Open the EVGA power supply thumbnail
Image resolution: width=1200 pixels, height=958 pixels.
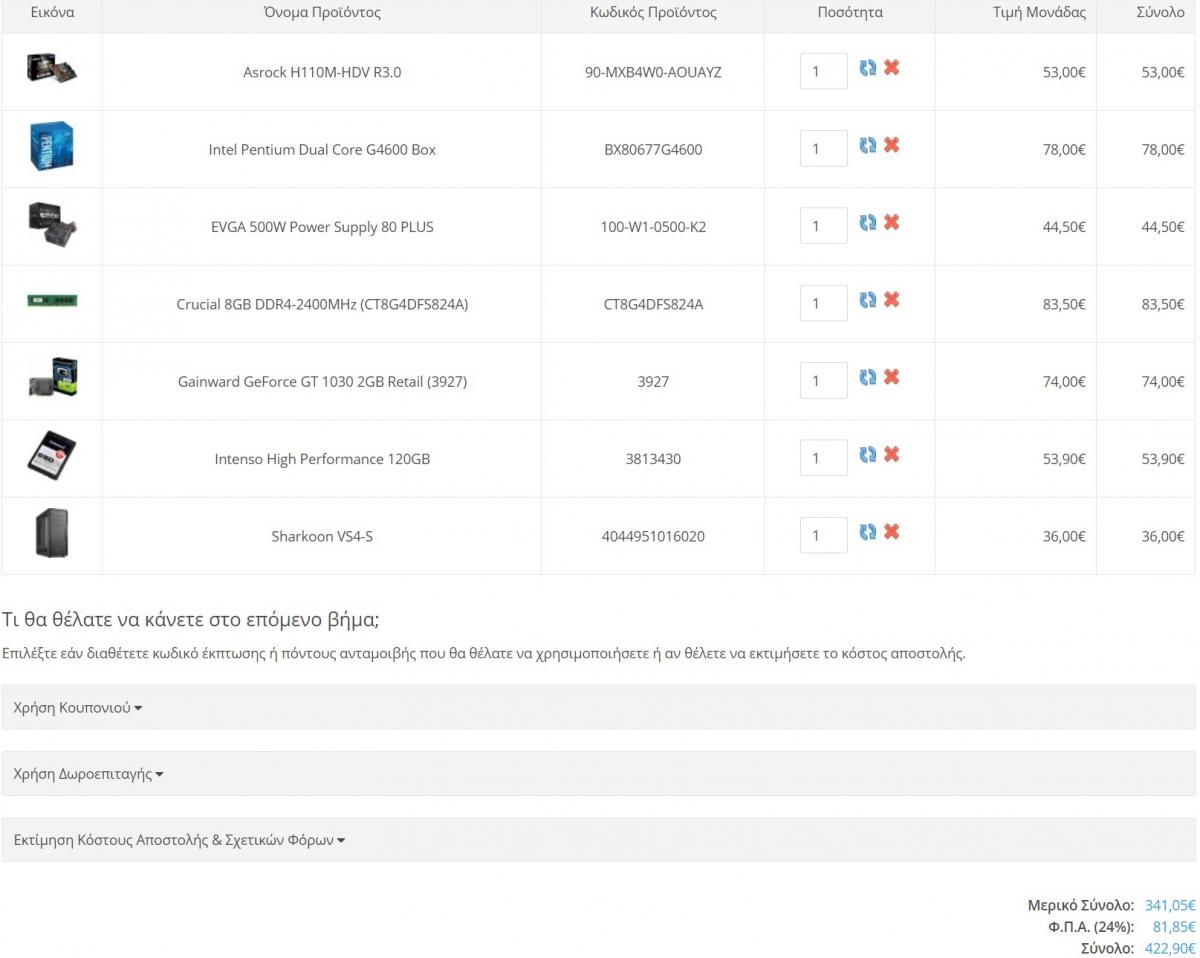52,223
